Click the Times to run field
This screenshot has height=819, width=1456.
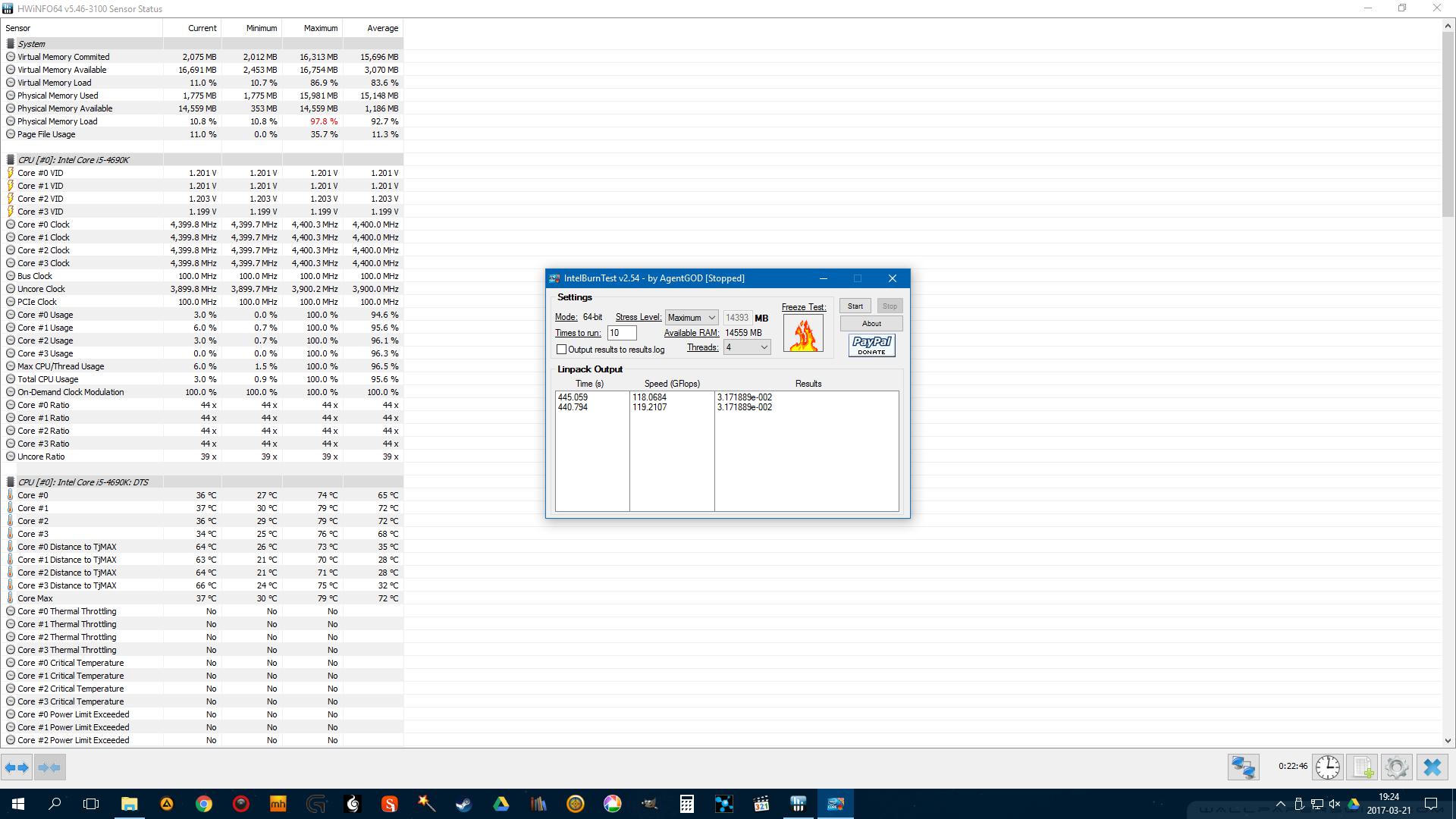pos(622,333)
